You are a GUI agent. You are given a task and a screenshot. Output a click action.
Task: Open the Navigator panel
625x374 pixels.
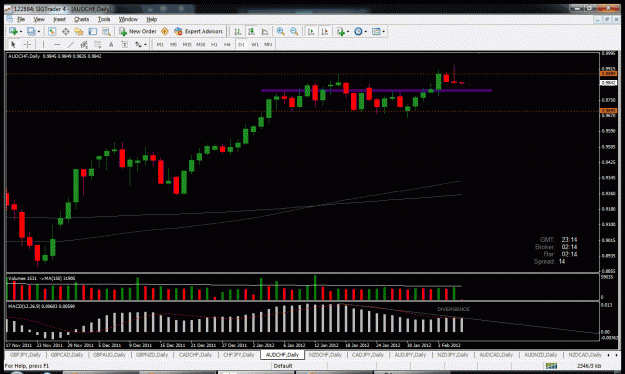pyautogui.click(x=79, y=31)
